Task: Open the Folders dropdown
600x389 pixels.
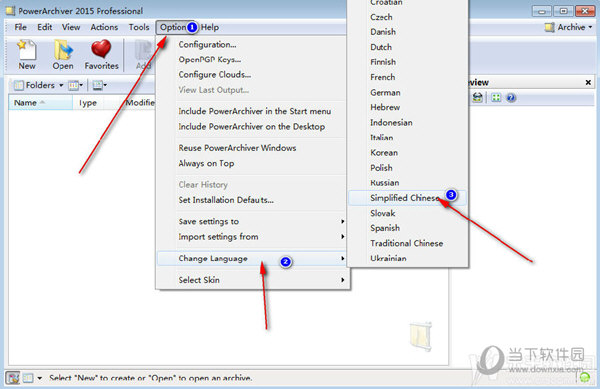Action: (38, 85)
